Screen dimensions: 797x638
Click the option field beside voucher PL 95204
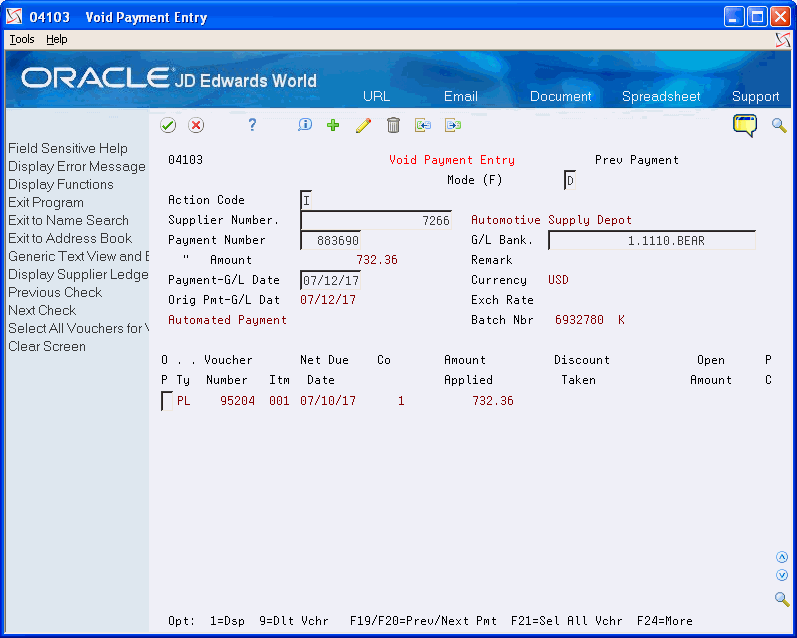(167, 401)
